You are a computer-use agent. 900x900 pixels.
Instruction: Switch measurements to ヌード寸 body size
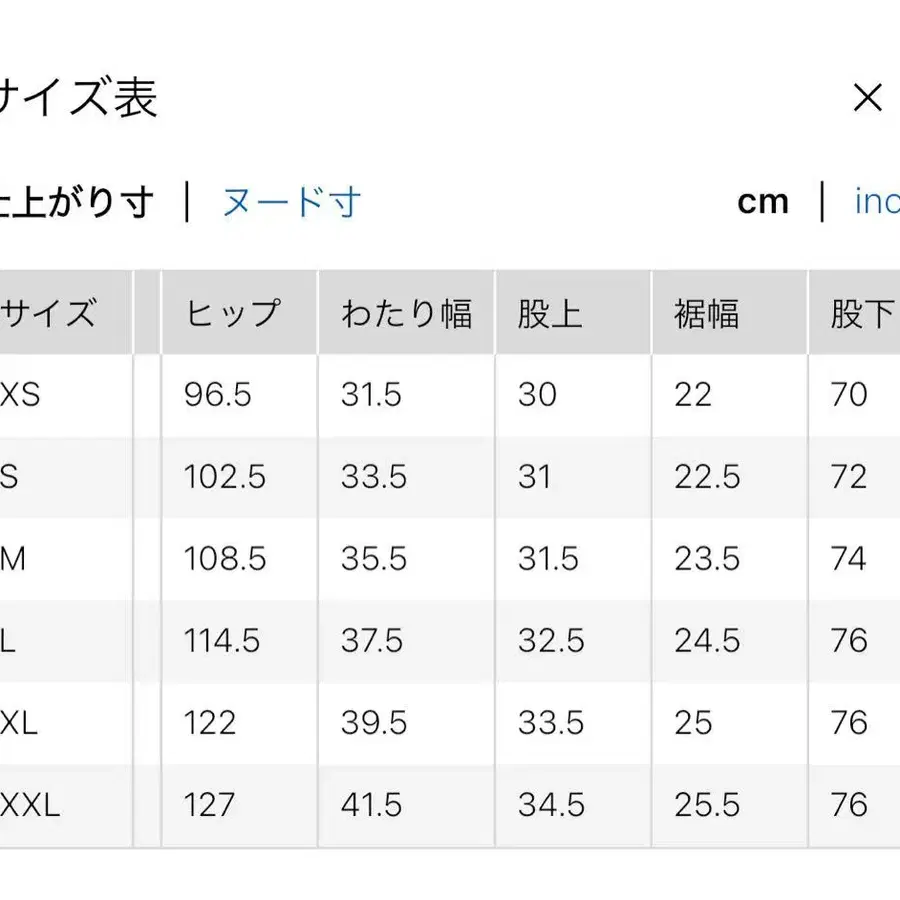pyautogui.click(x=290, y=201)
